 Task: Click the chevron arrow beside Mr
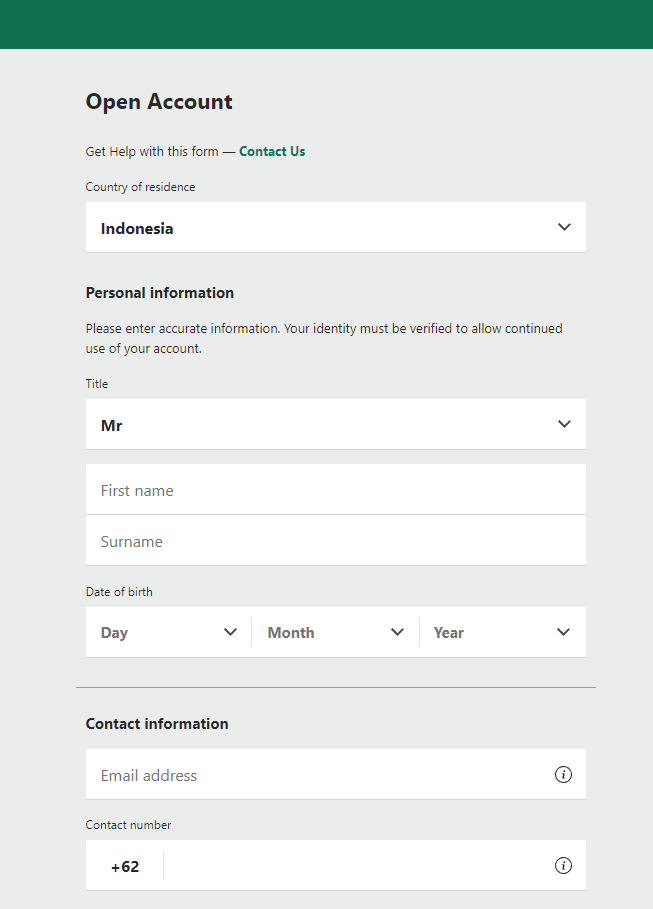click(x=564, y=425)
